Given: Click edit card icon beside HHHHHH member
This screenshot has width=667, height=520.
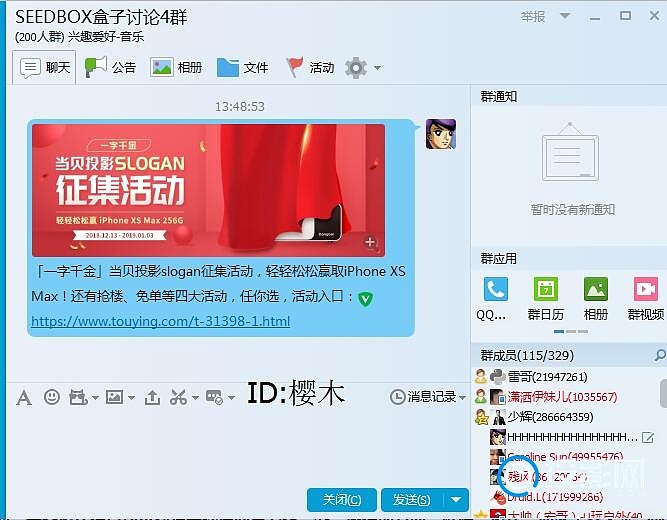Looking at the screenshot, I should (647, 437).
